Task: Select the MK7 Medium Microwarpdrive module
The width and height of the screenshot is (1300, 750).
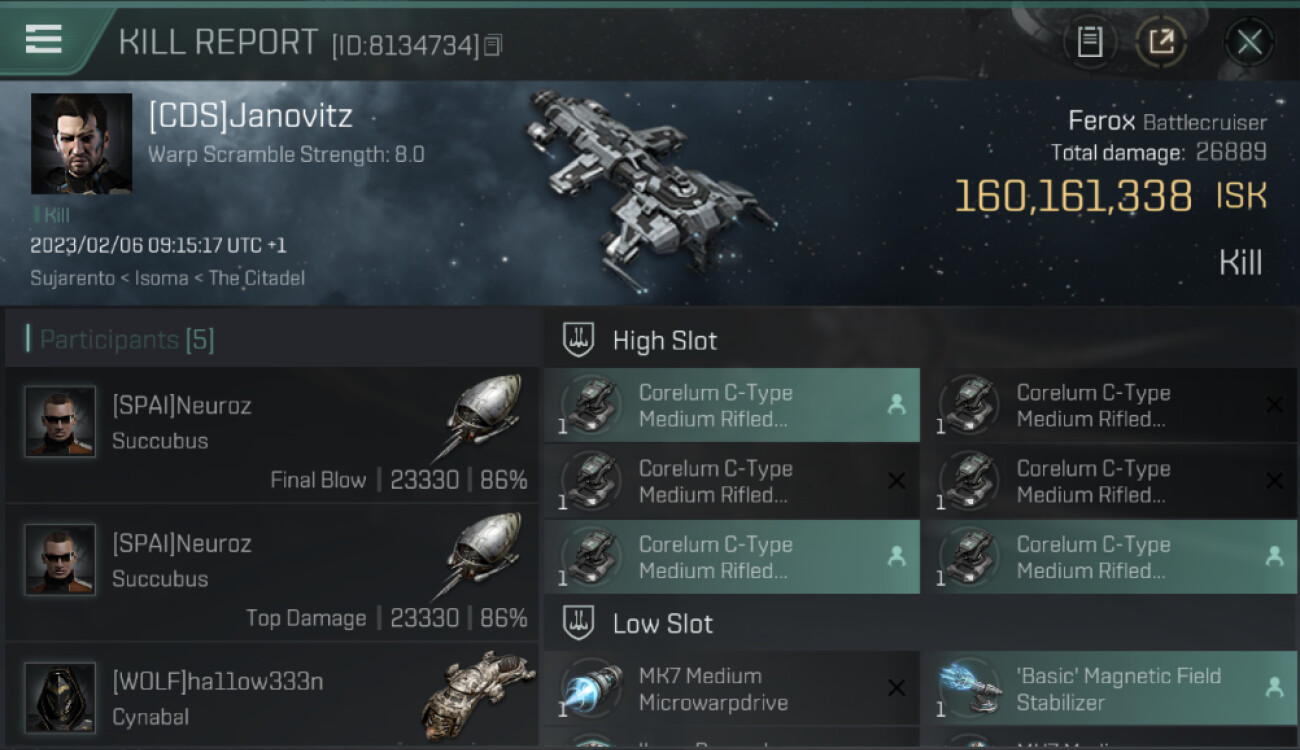Action: click(x=732, y=688)
